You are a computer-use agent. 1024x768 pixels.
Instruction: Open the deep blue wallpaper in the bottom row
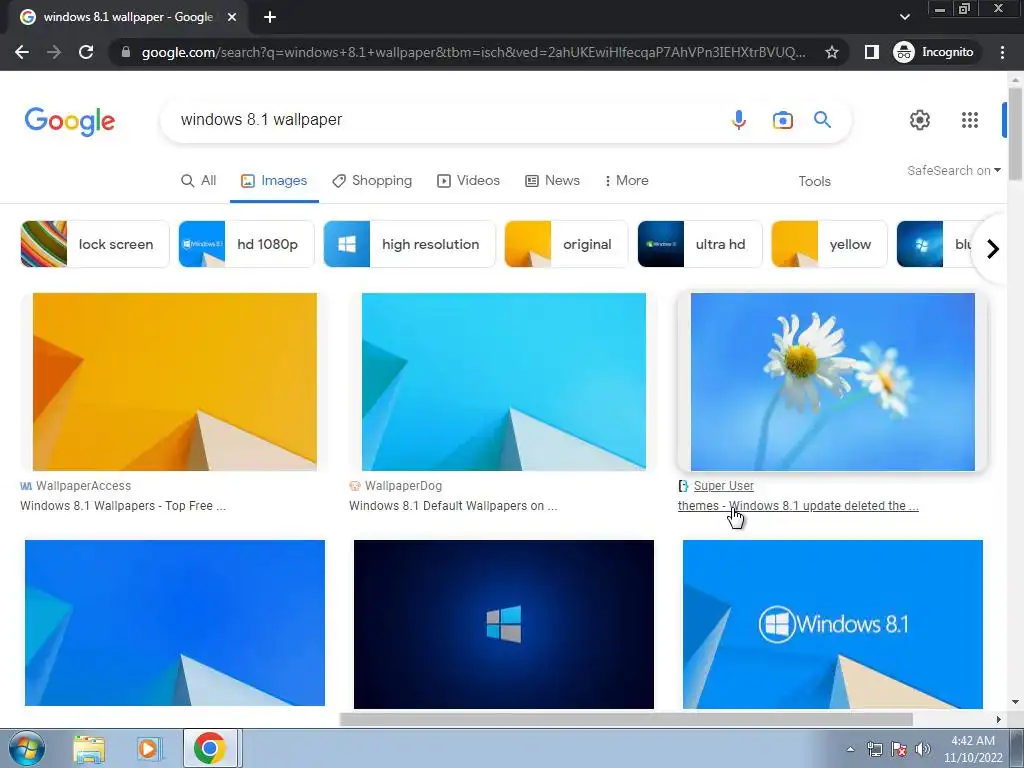[175, 622]
